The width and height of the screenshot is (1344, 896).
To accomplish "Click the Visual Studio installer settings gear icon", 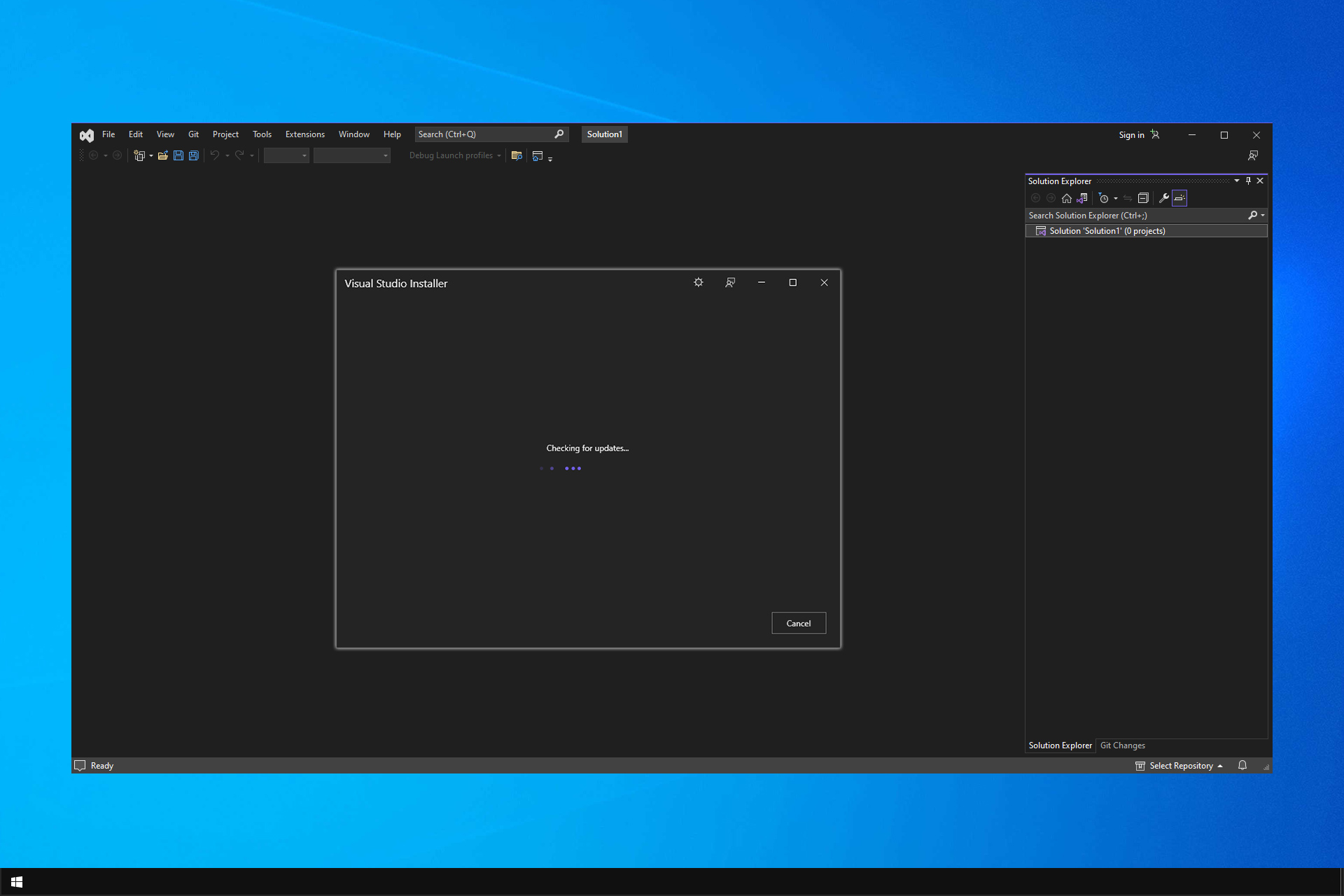I will [x=698, y=282].
